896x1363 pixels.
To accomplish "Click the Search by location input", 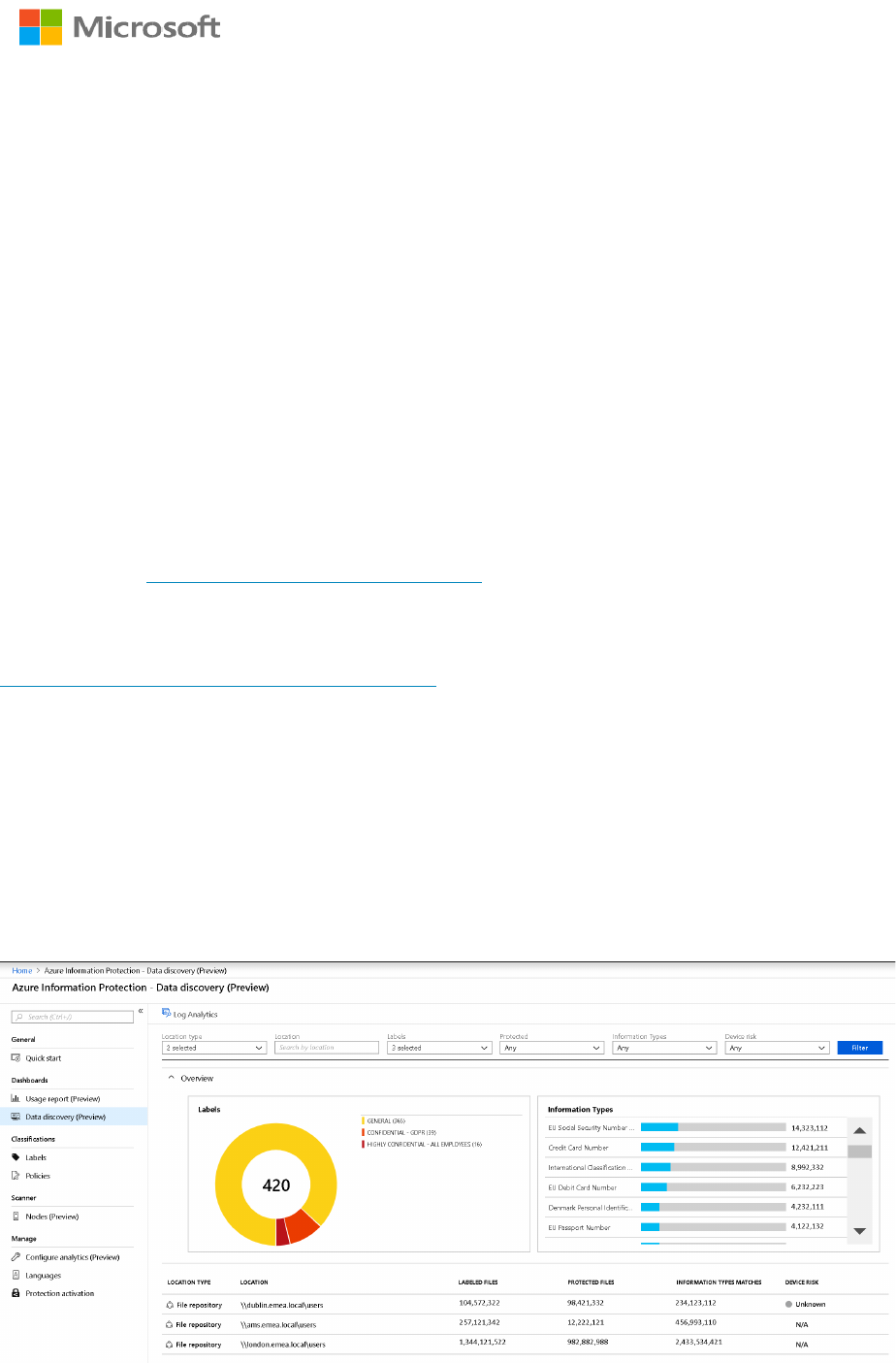I will pyautogui.click(x=327, y=1048).
